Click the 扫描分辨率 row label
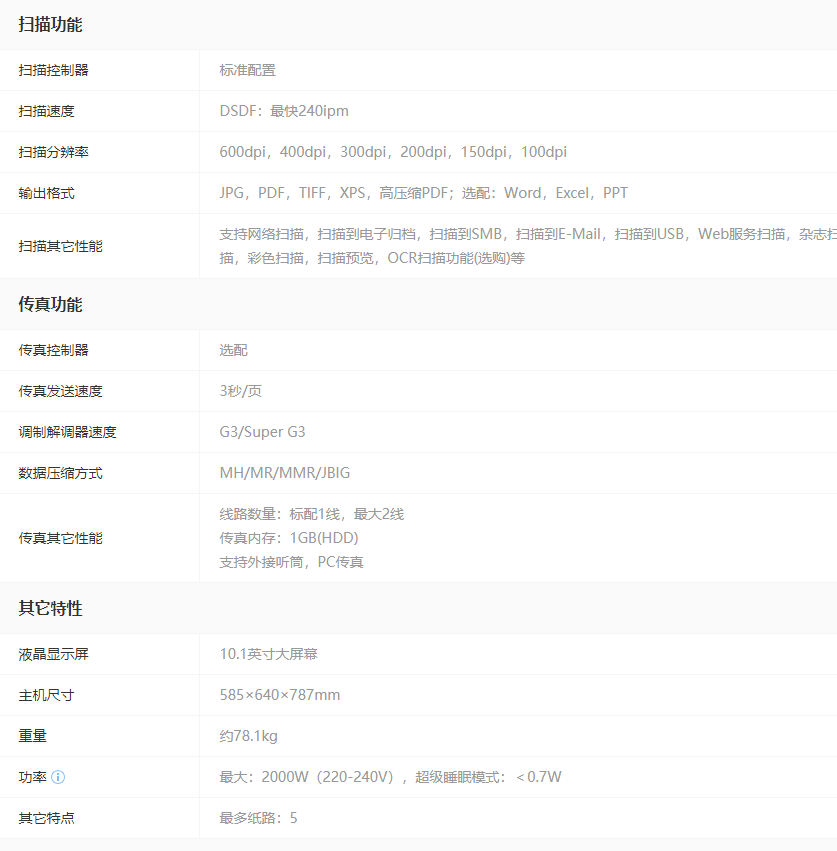The height and width of the screenshot is (851, 837). tap(54, 152)
